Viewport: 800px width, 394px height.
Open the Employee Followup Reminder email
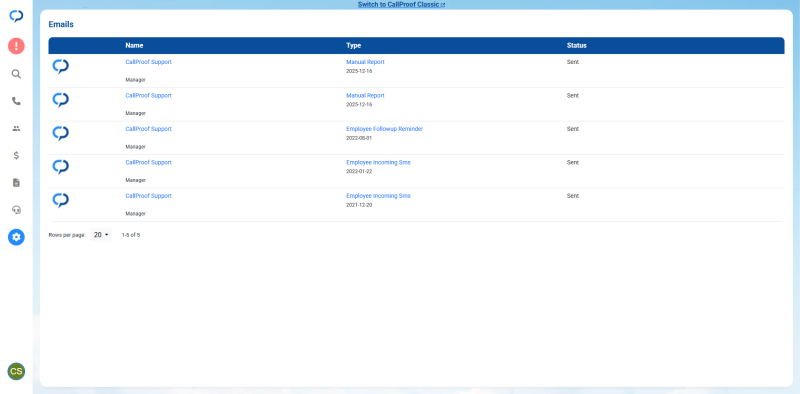point(384,129)
